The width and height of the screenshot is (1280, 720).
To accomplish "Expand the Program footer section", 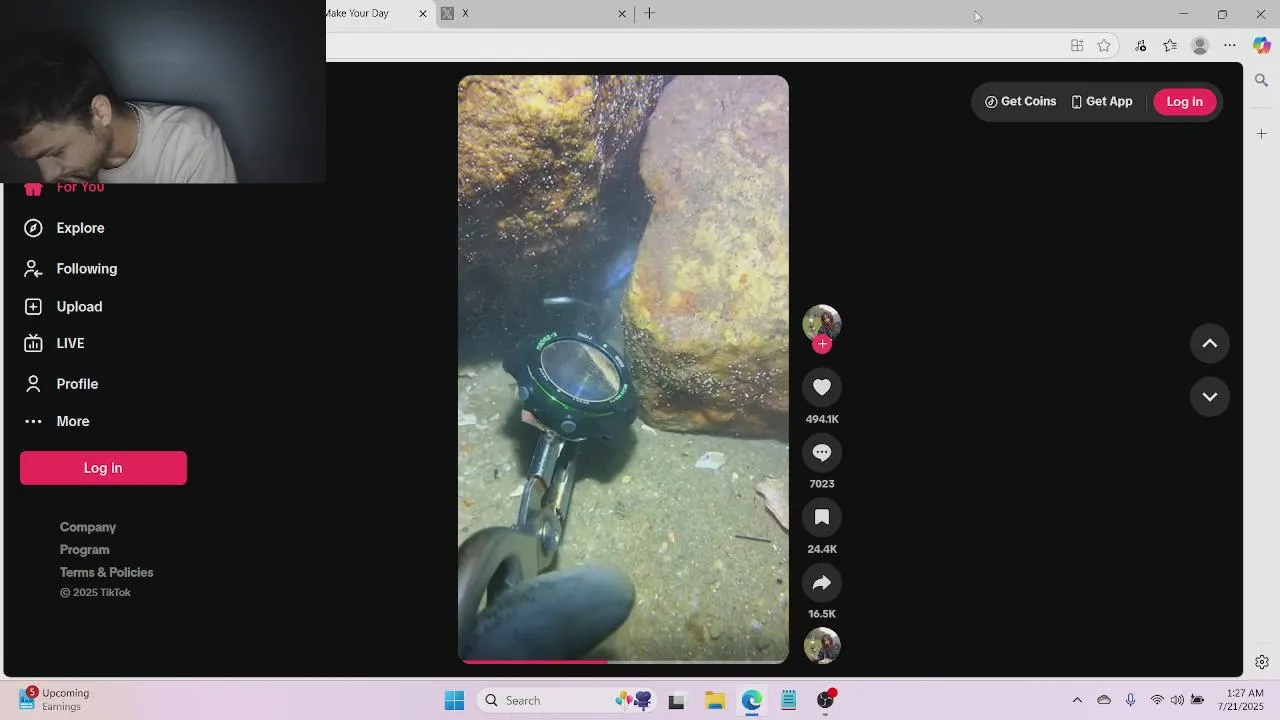I will coord(84,550).
